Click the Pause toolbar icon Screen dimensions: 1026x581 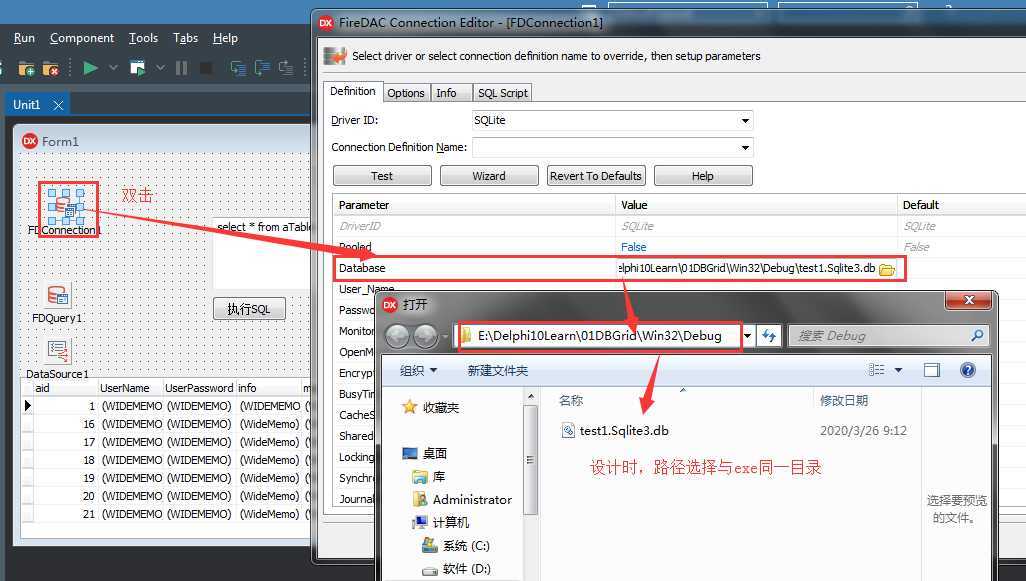click(182, 67)
